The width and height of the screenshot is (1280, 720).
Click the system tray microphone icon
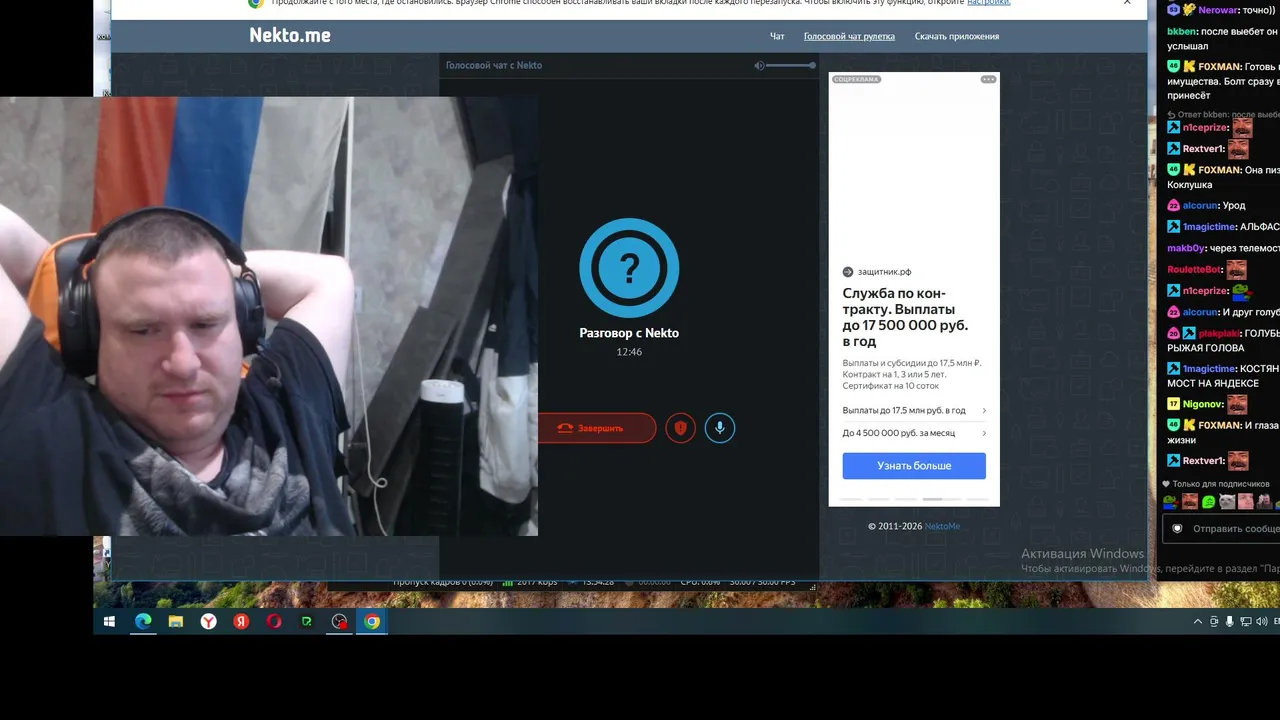[x=1229, y=621]
